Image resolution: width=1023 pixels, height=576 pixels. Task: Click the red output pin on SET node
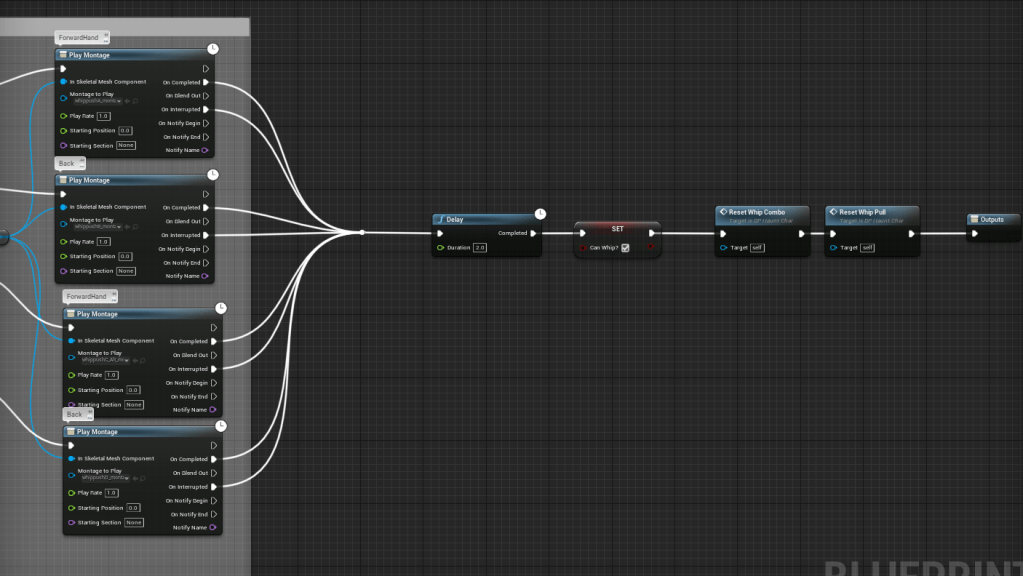point(650,246)
